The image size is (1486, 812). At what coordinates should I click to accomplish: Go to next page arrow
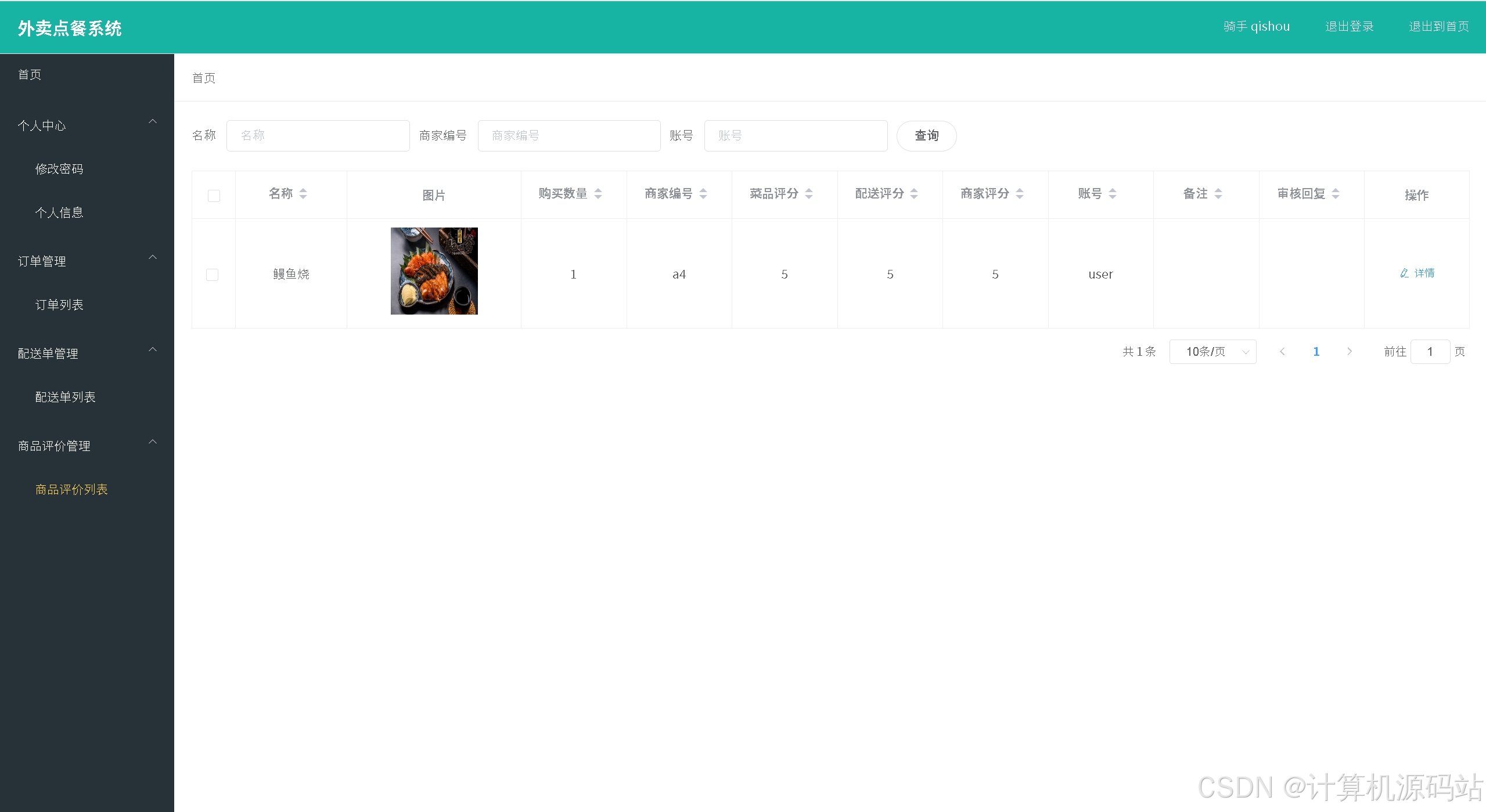pyautogui.click(x=1350, y=352)
